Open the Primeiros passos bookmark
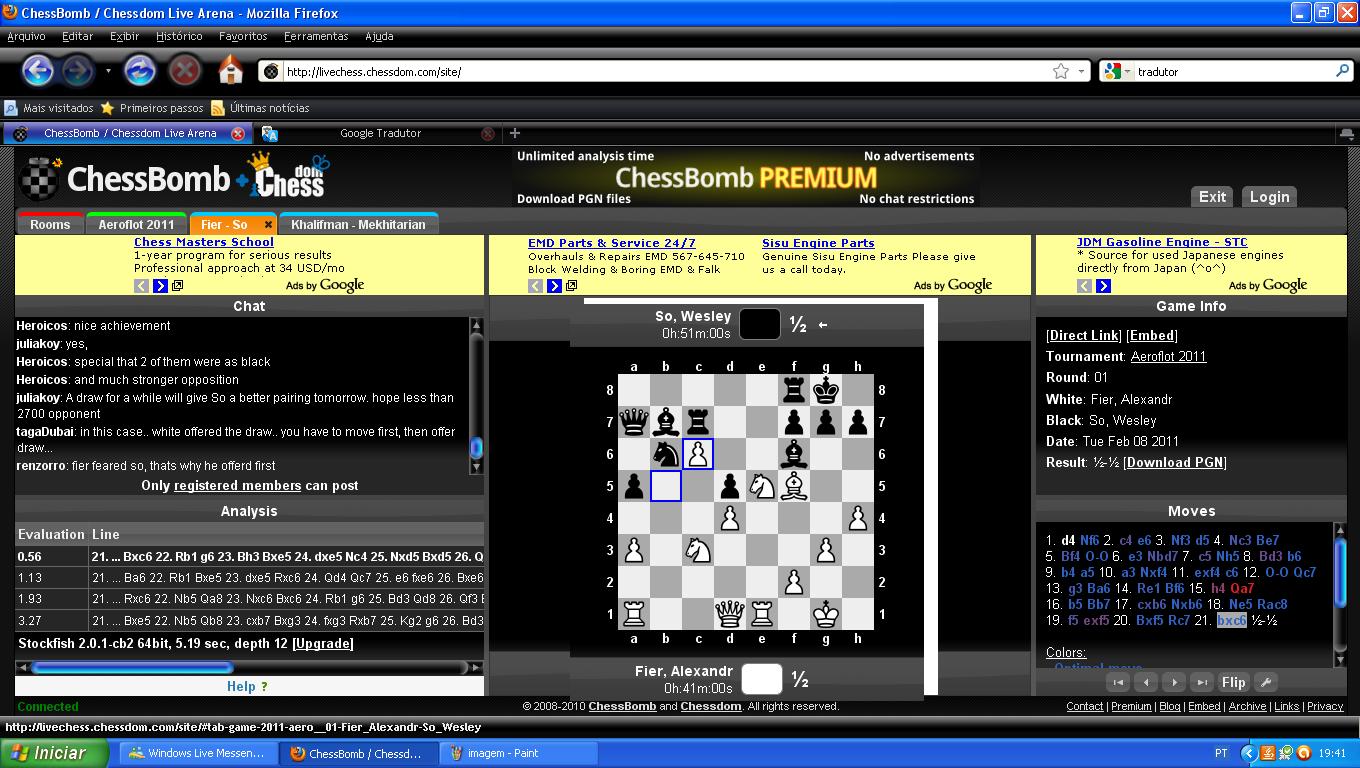The image size is (1360, 768). point(152,108)
